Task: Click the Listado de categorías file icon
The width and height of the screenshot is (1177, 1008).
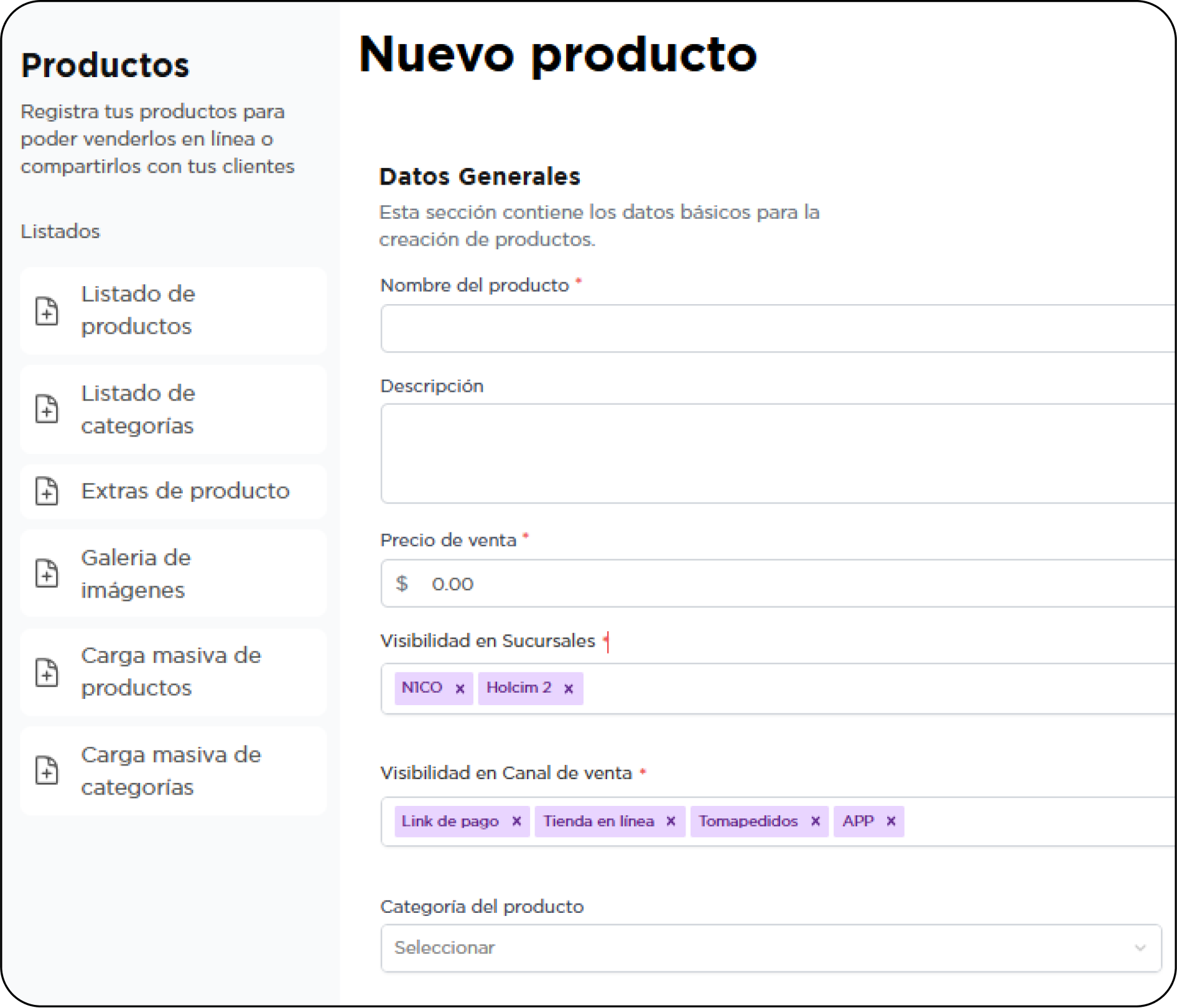Action: 47,409
